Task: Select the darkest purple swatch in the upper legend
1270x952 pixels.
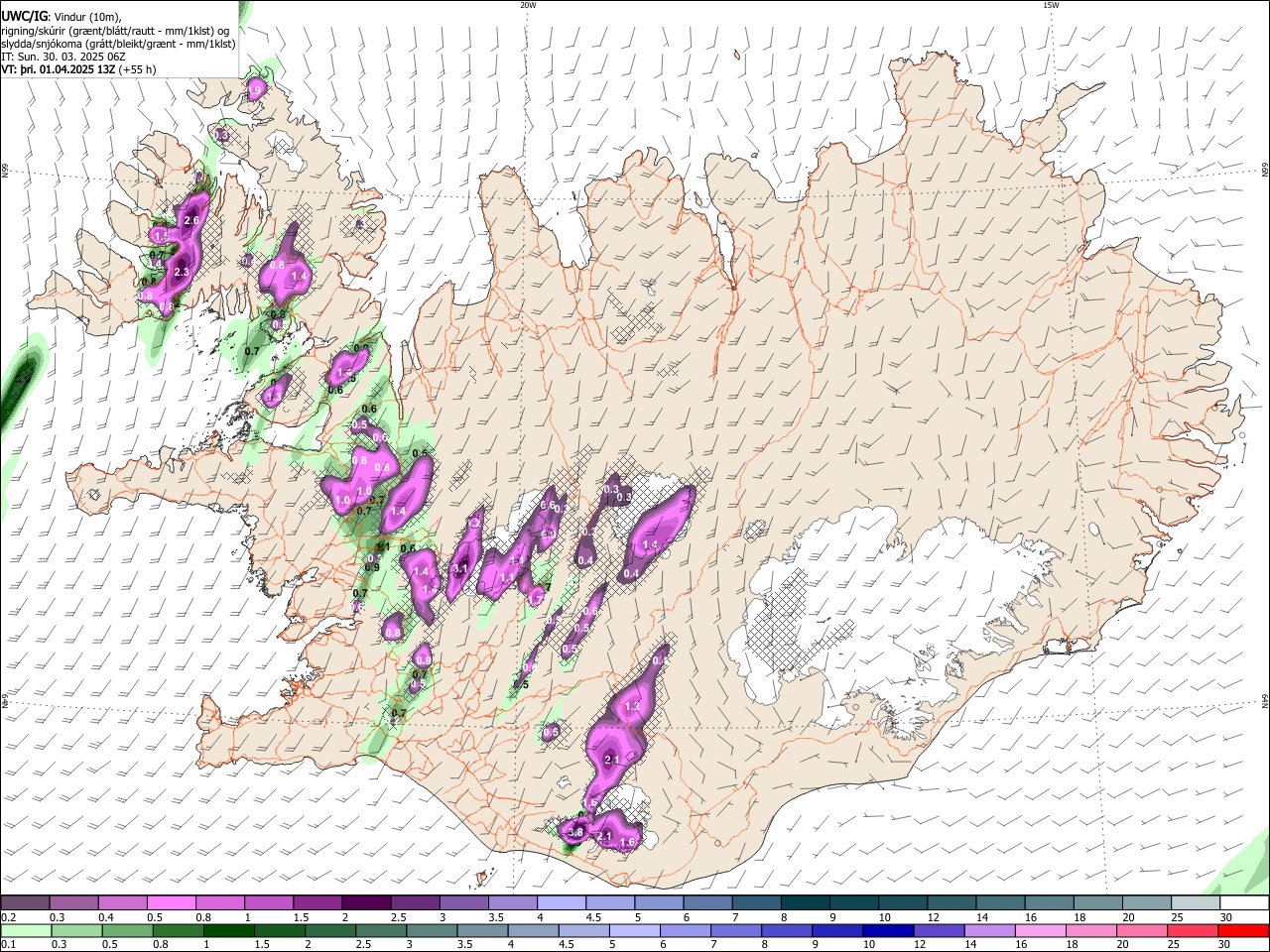Action: 366,903
